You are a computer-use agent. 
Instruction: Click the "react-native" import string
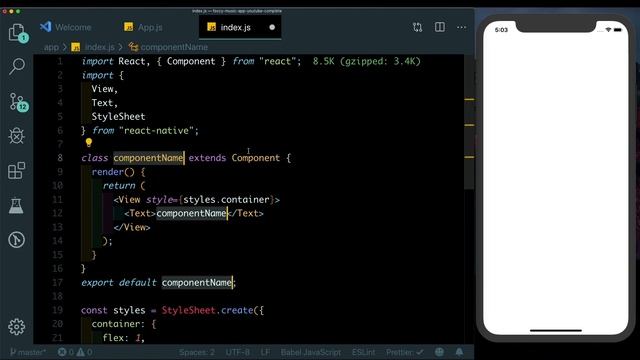pos(156,131)
